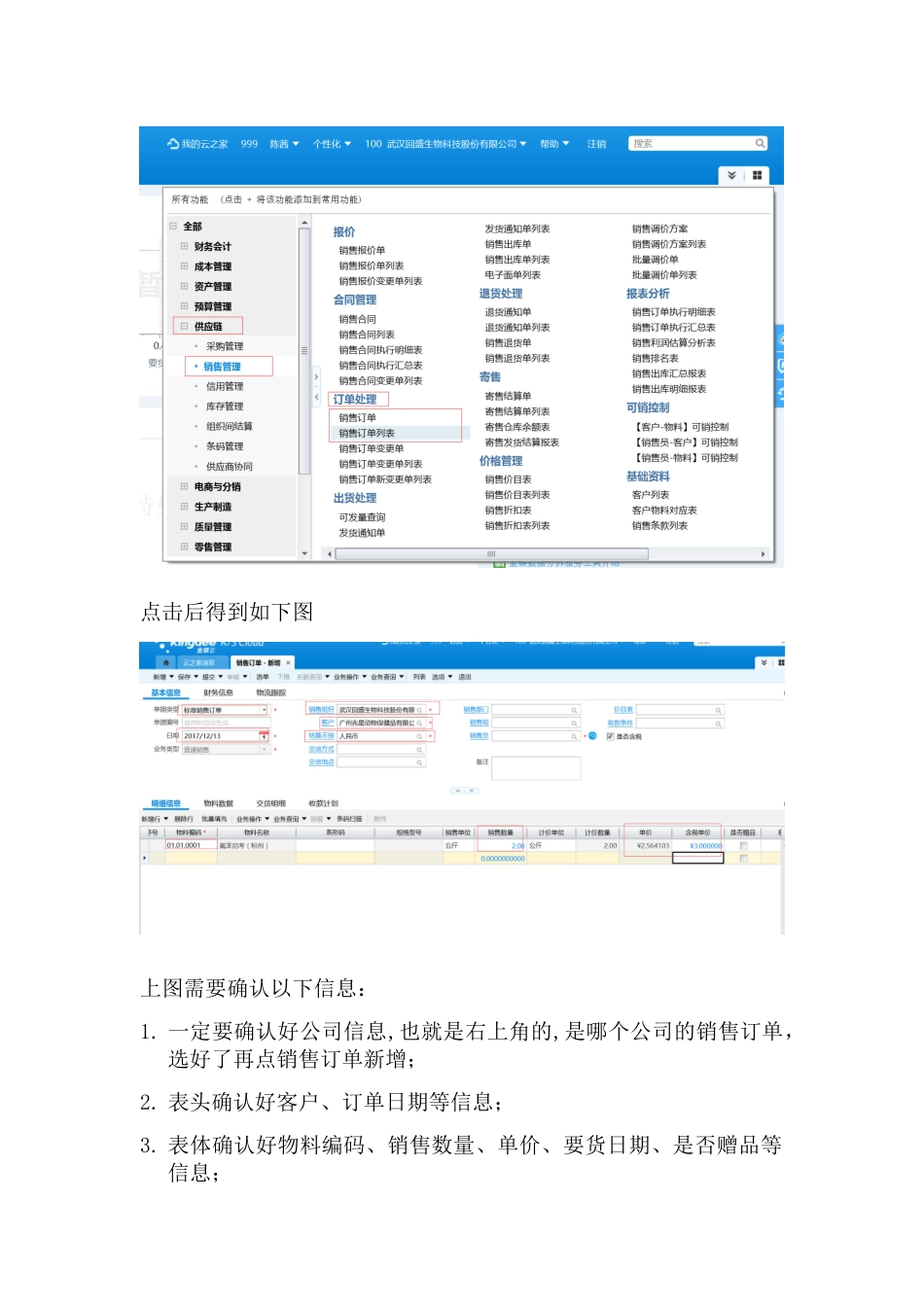Expand the 生产制造 tree node

184,507
